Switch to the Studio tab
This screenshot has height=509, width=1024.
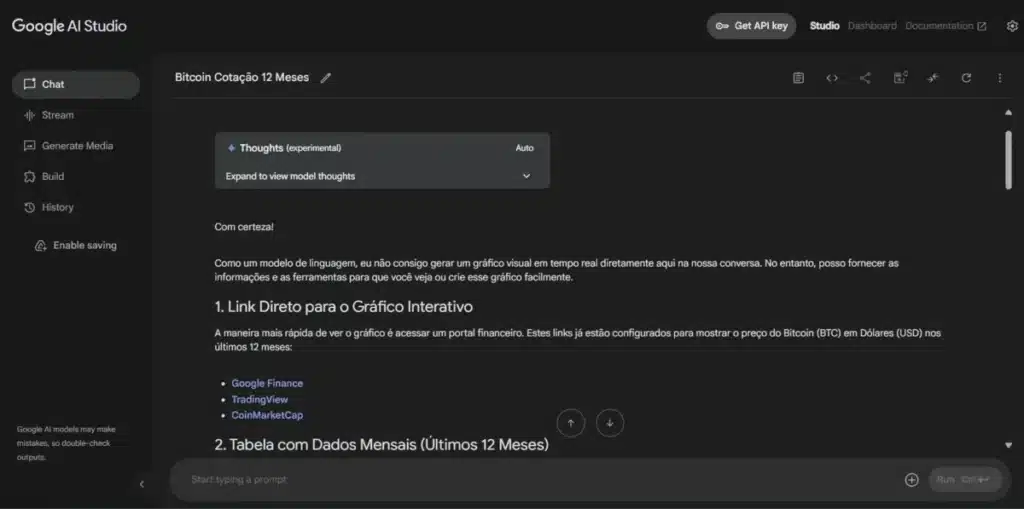[x=824, y=26]
